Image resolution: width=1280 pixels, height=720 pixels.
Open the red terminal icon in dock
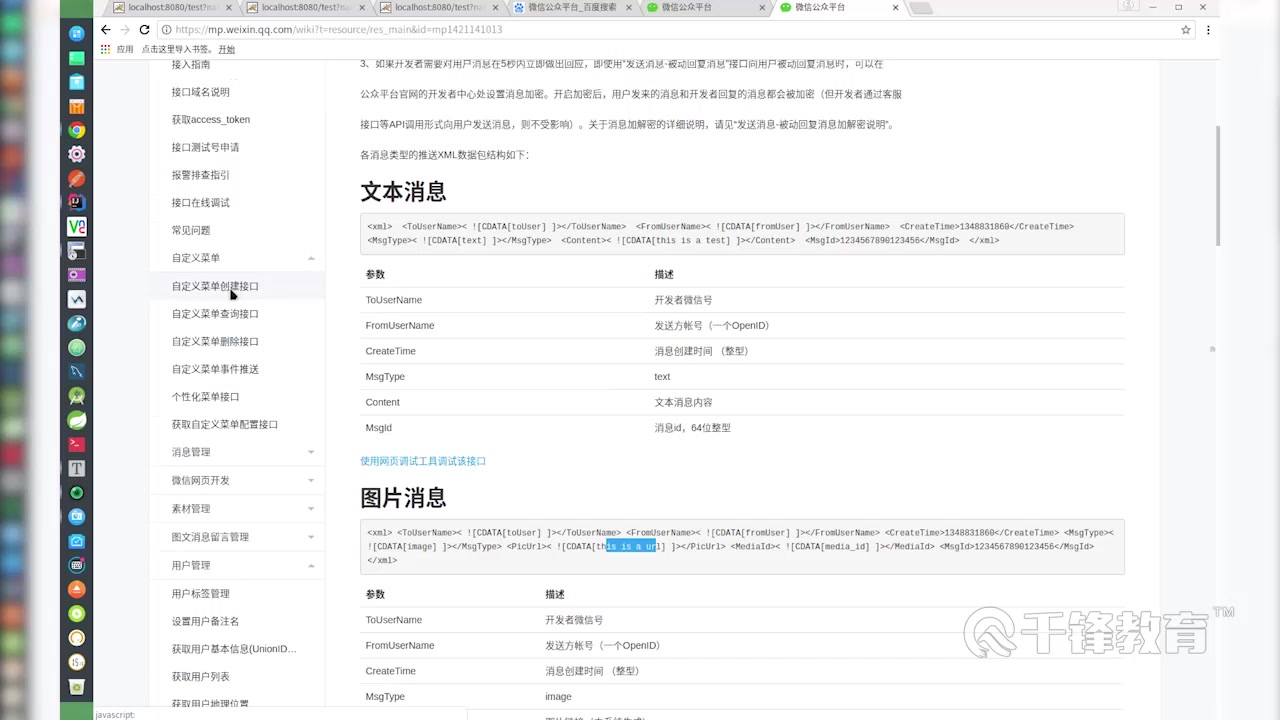tap(77, 444)
